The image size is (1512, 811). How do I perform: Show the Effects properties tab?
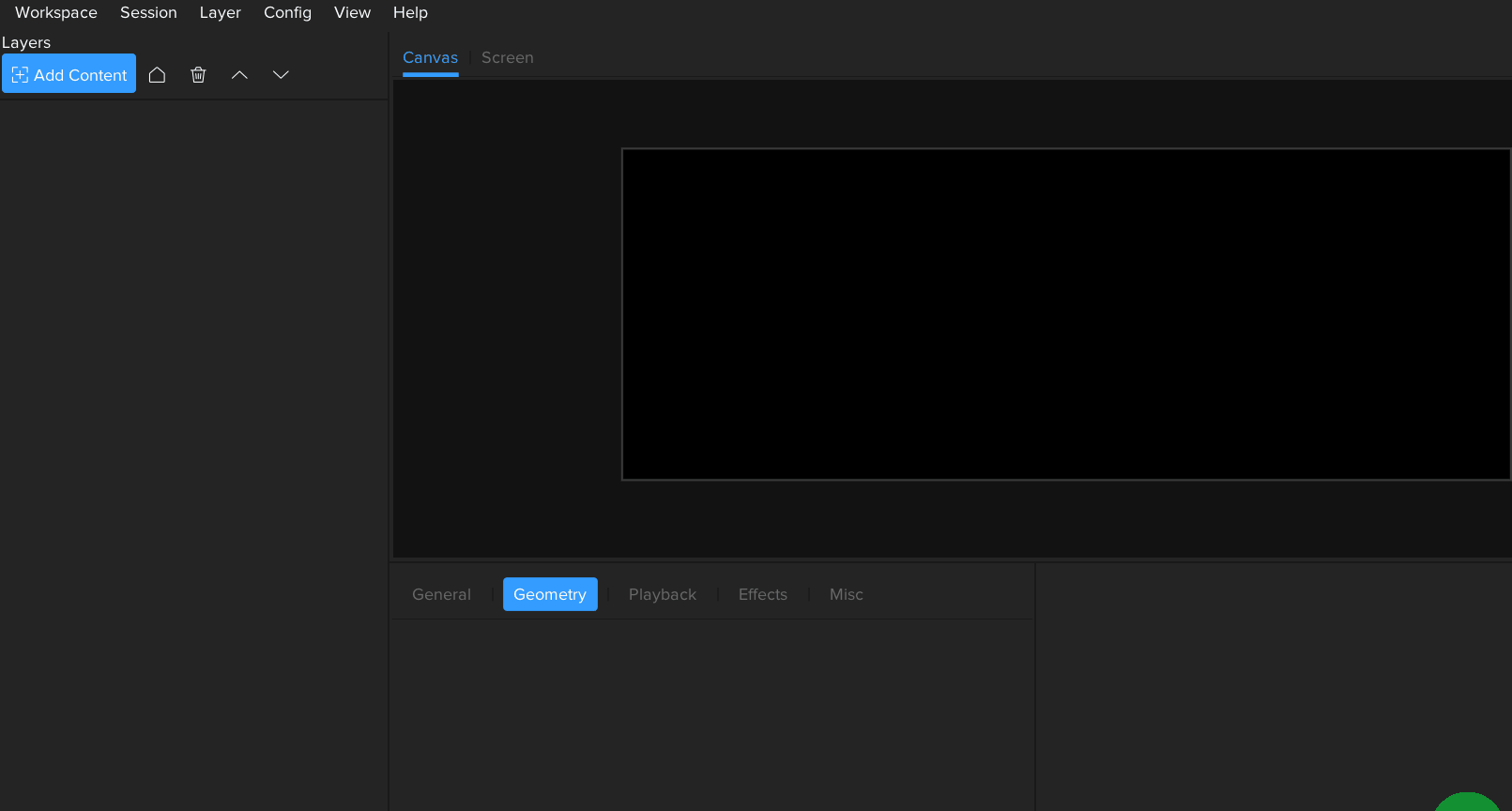[x=762, y=594]
